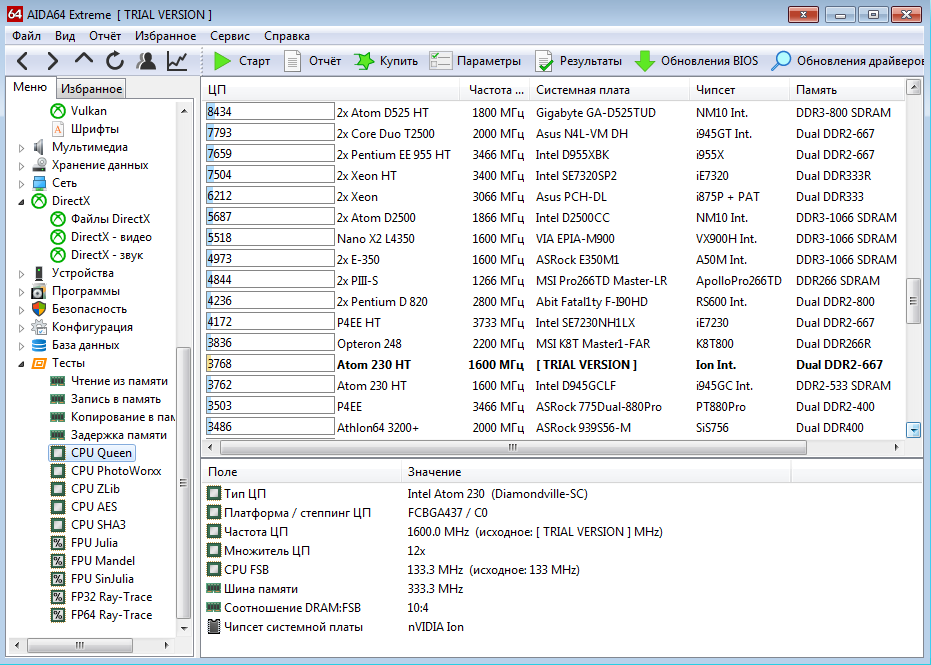Open the Справка menu

pos(287,36)
